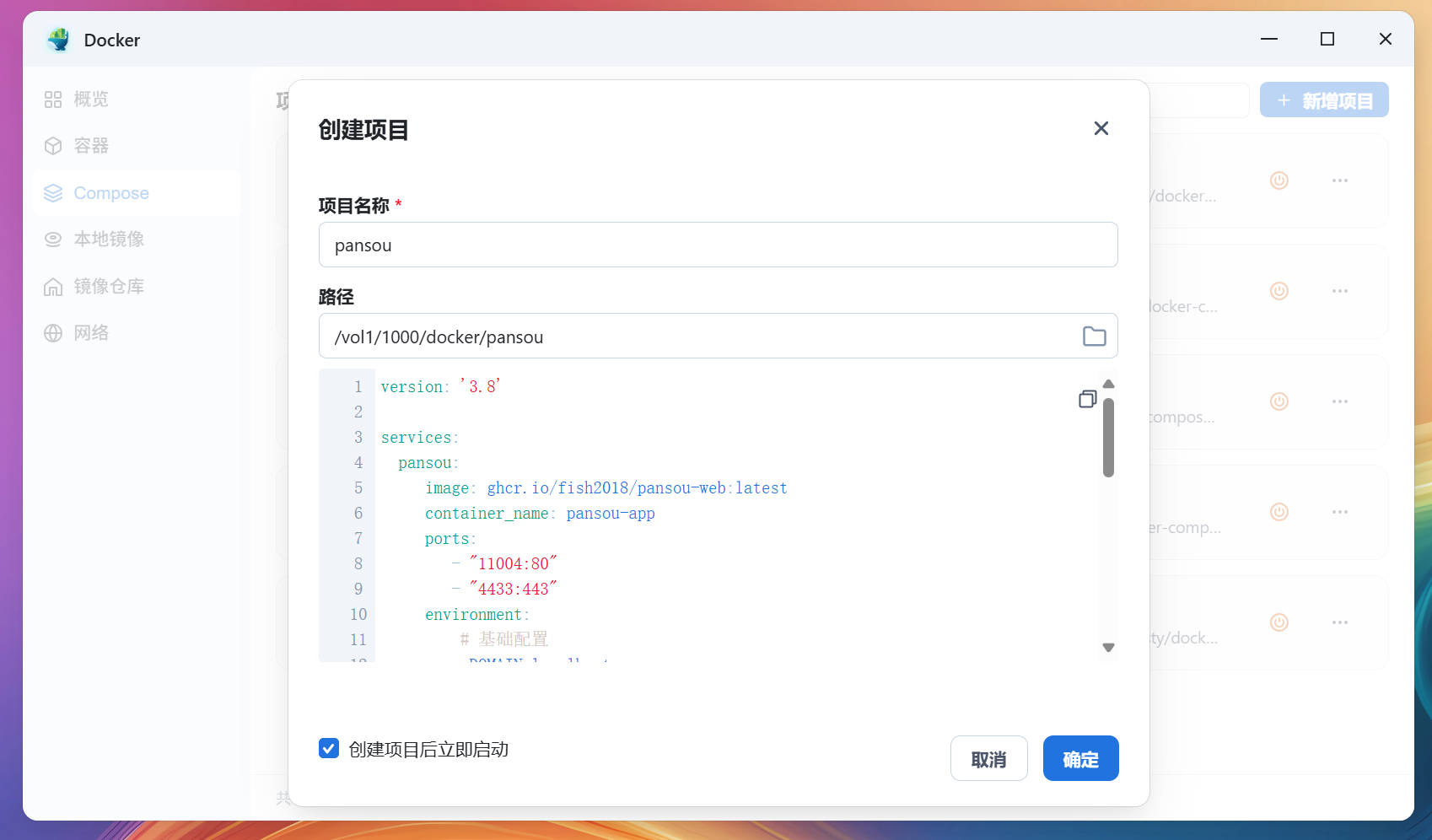Open the 概览 overview sidebar item

coord(90,100)
